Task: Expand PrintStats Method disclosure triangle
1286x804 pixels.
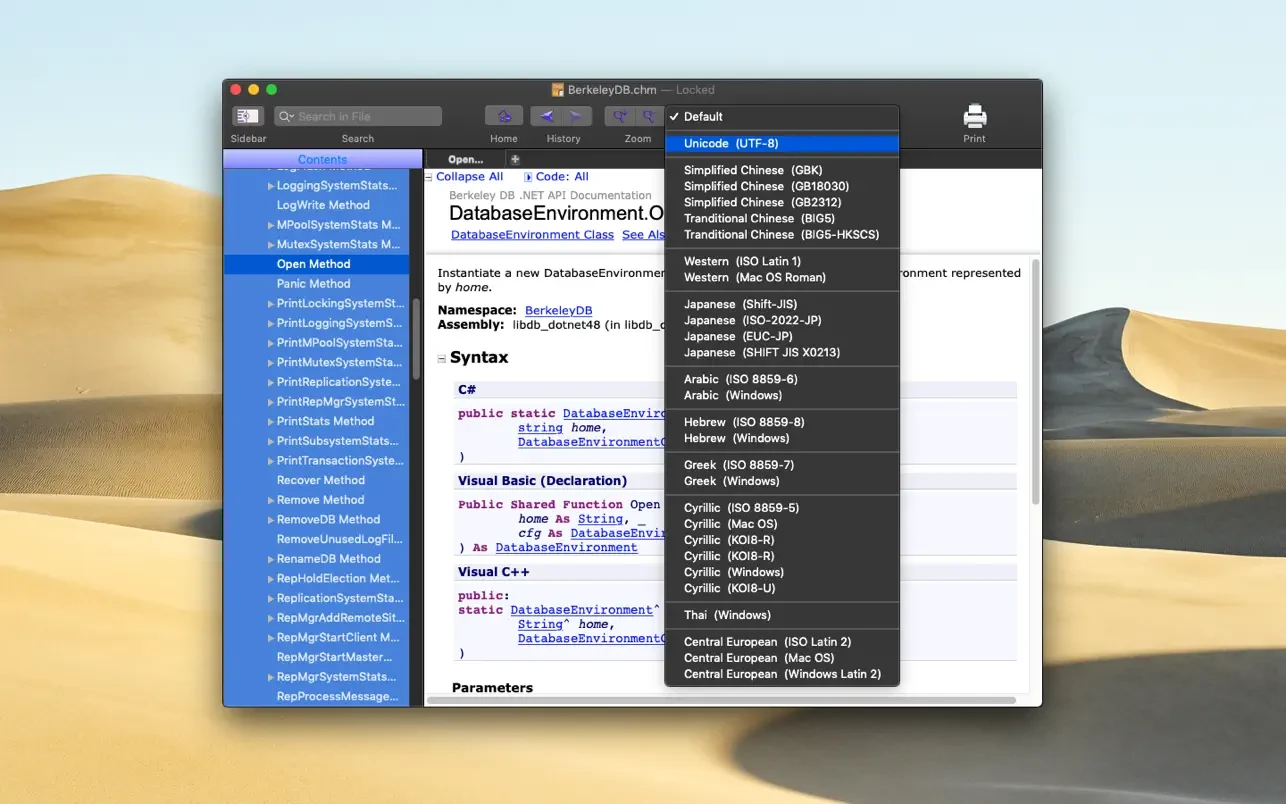Action: [x=270, y=422]
